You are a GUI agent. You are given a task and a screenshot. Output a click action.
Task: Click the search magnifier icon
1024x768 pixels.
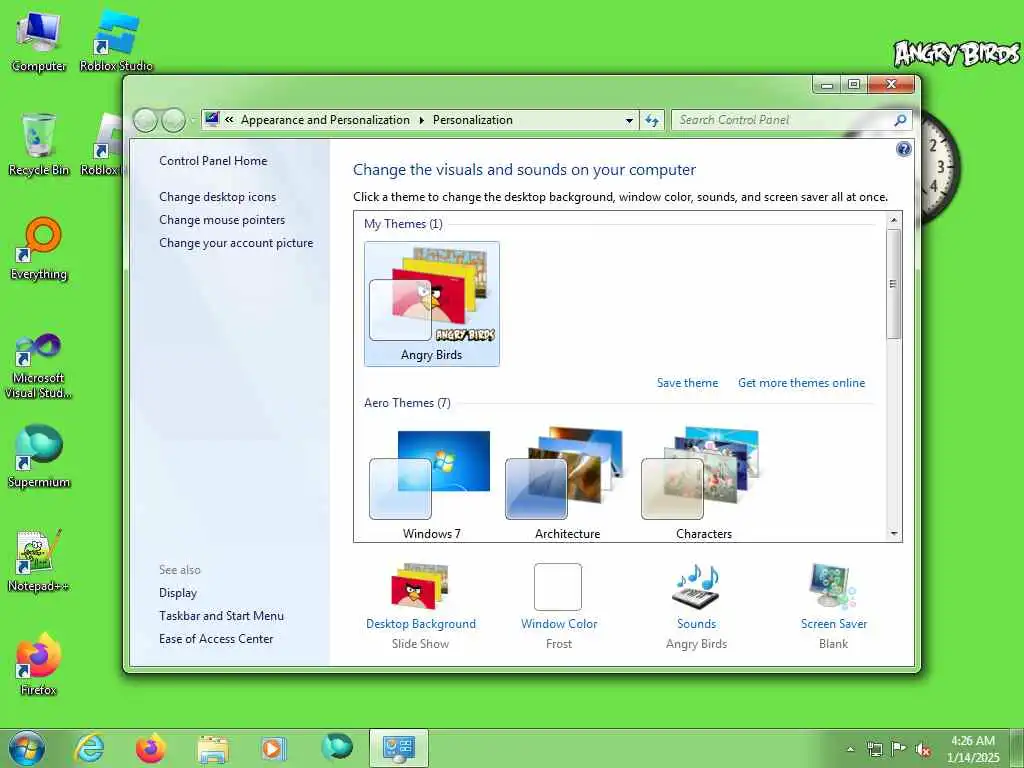[x=900, y=120]
